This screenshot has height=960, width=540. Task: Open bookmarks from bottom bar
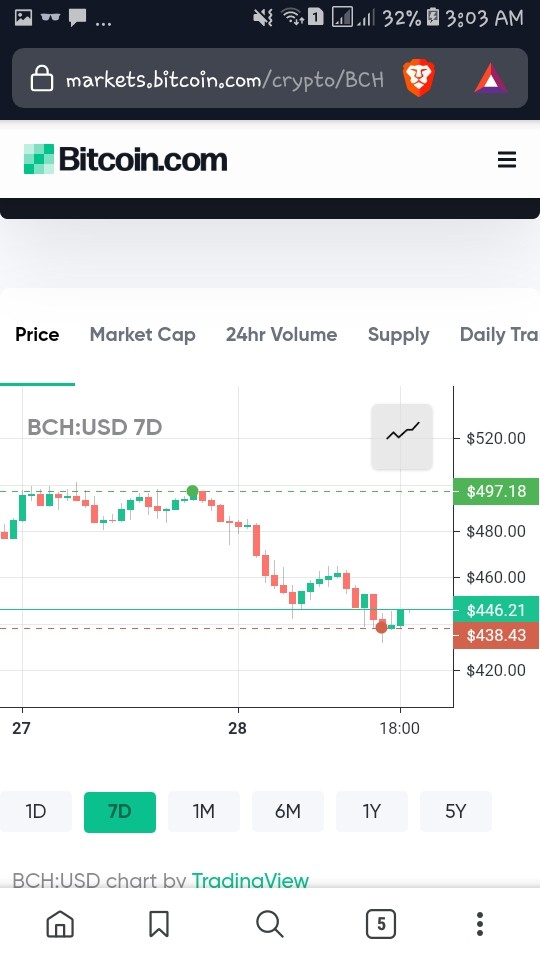point(159,923)
